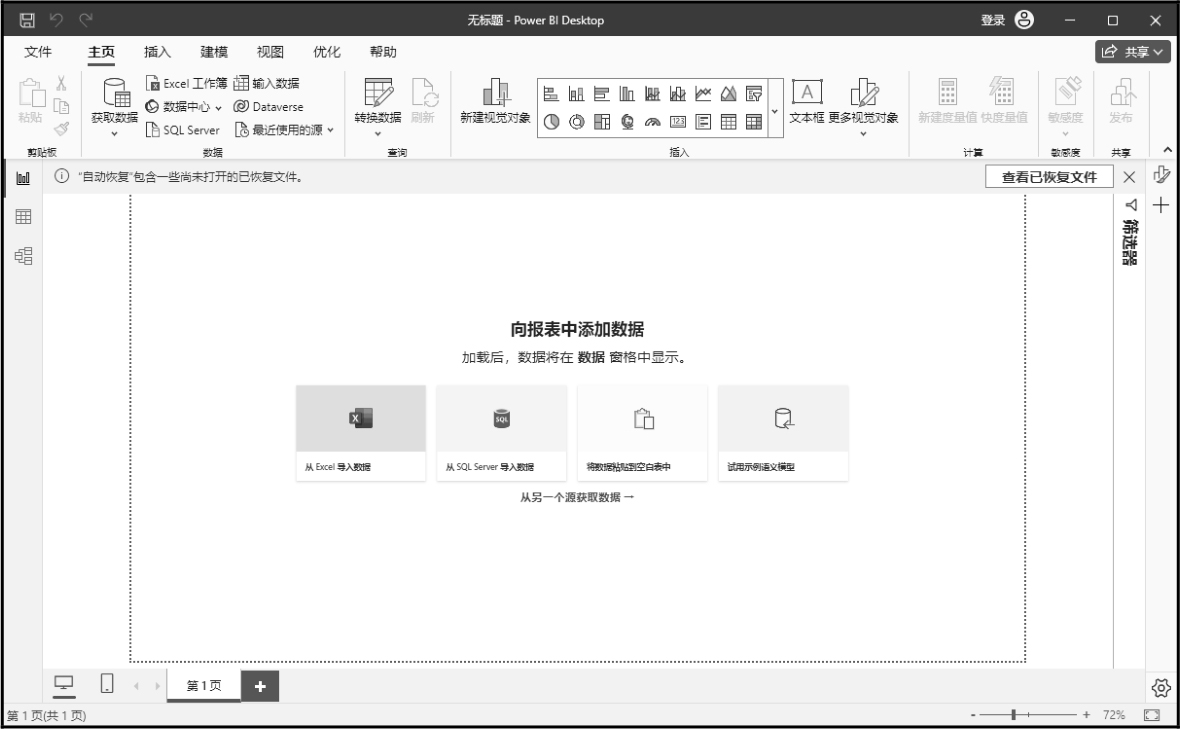Switch to mobile layout view

[x=107, y=684]
